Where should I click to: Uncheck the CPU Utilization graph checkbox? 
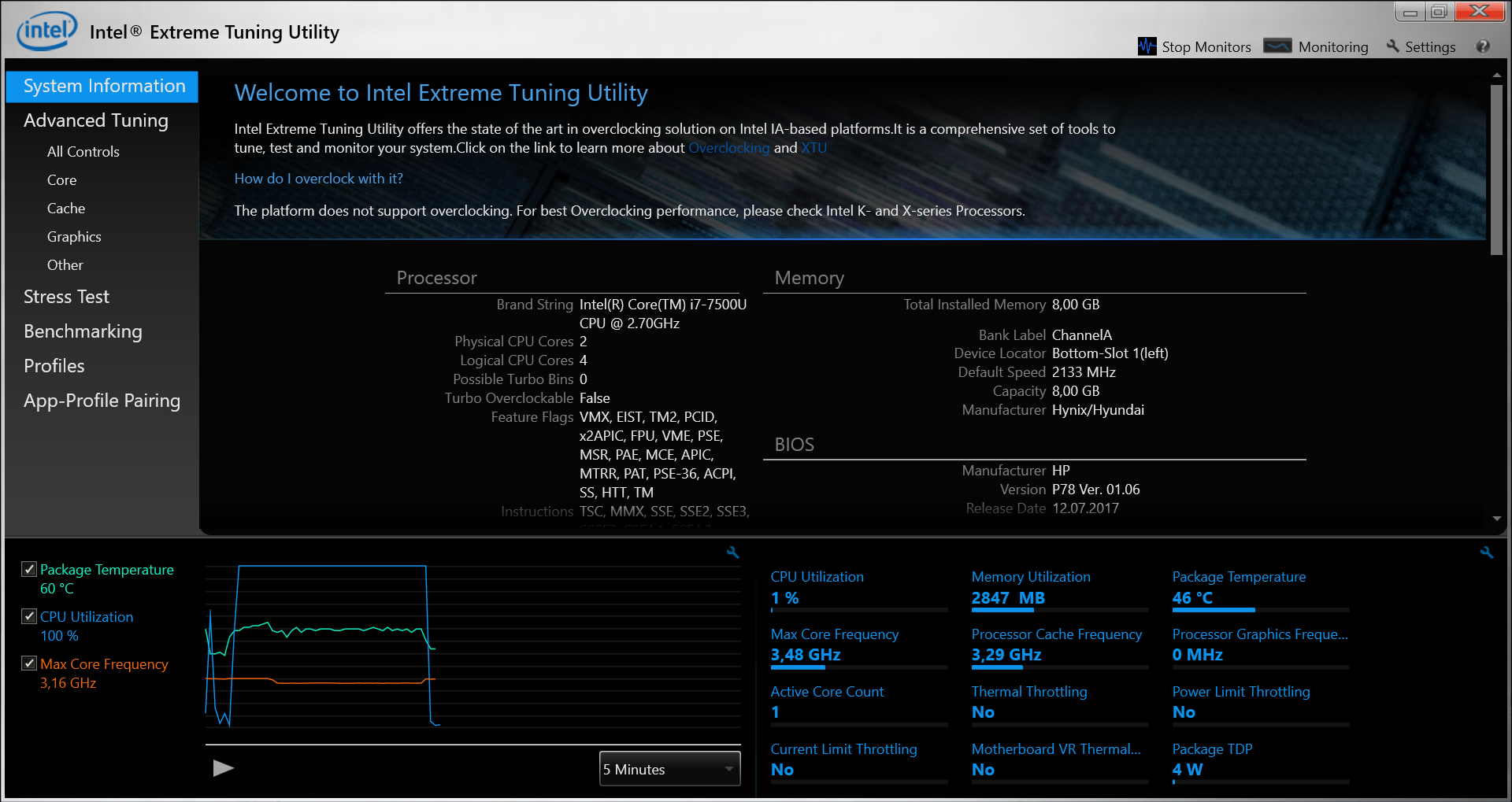tap(29, 616)
